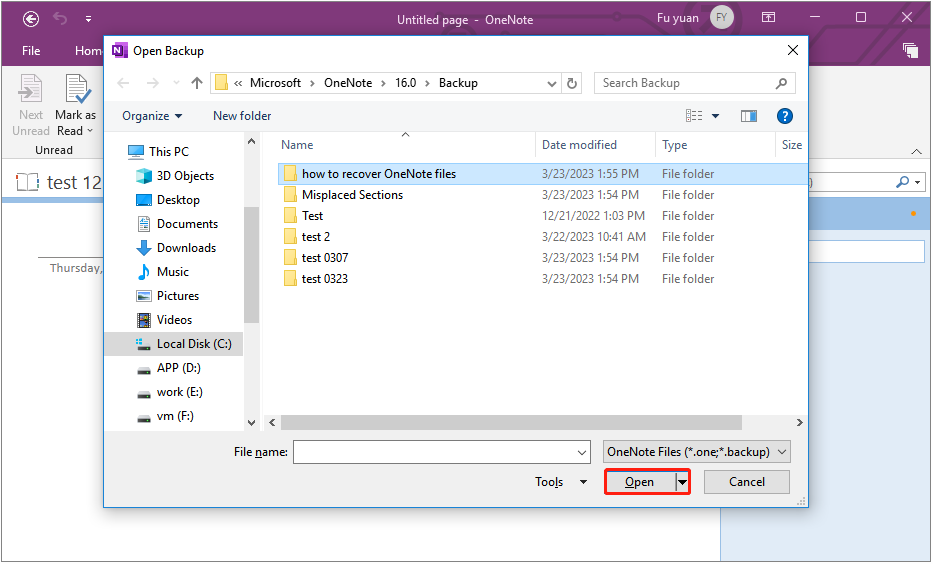Viewport: 933px width, 564px height.
Task: Expand the Open button split arrow
Action: click(682, 482)
